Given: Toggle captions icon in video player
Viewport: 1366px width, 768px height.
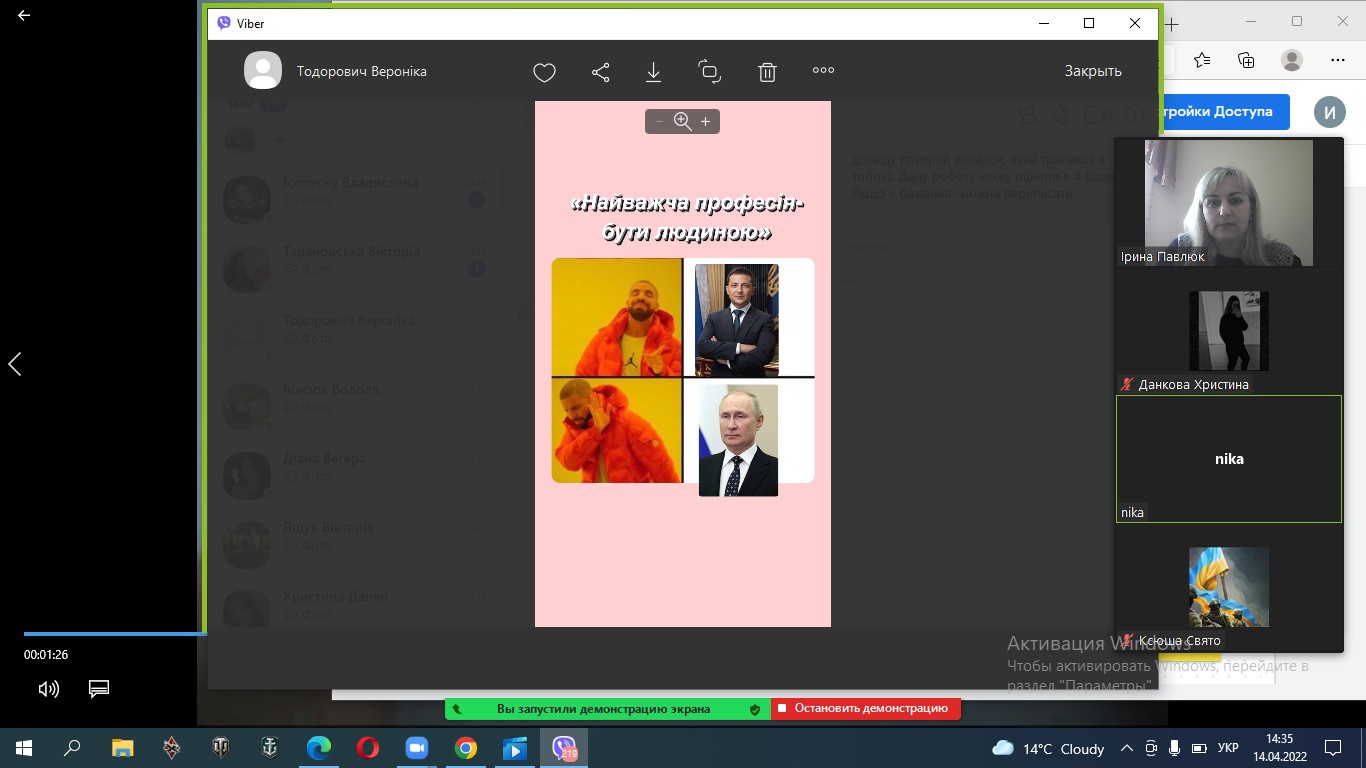Looking at the screenshot, I should tap(98, 689).
